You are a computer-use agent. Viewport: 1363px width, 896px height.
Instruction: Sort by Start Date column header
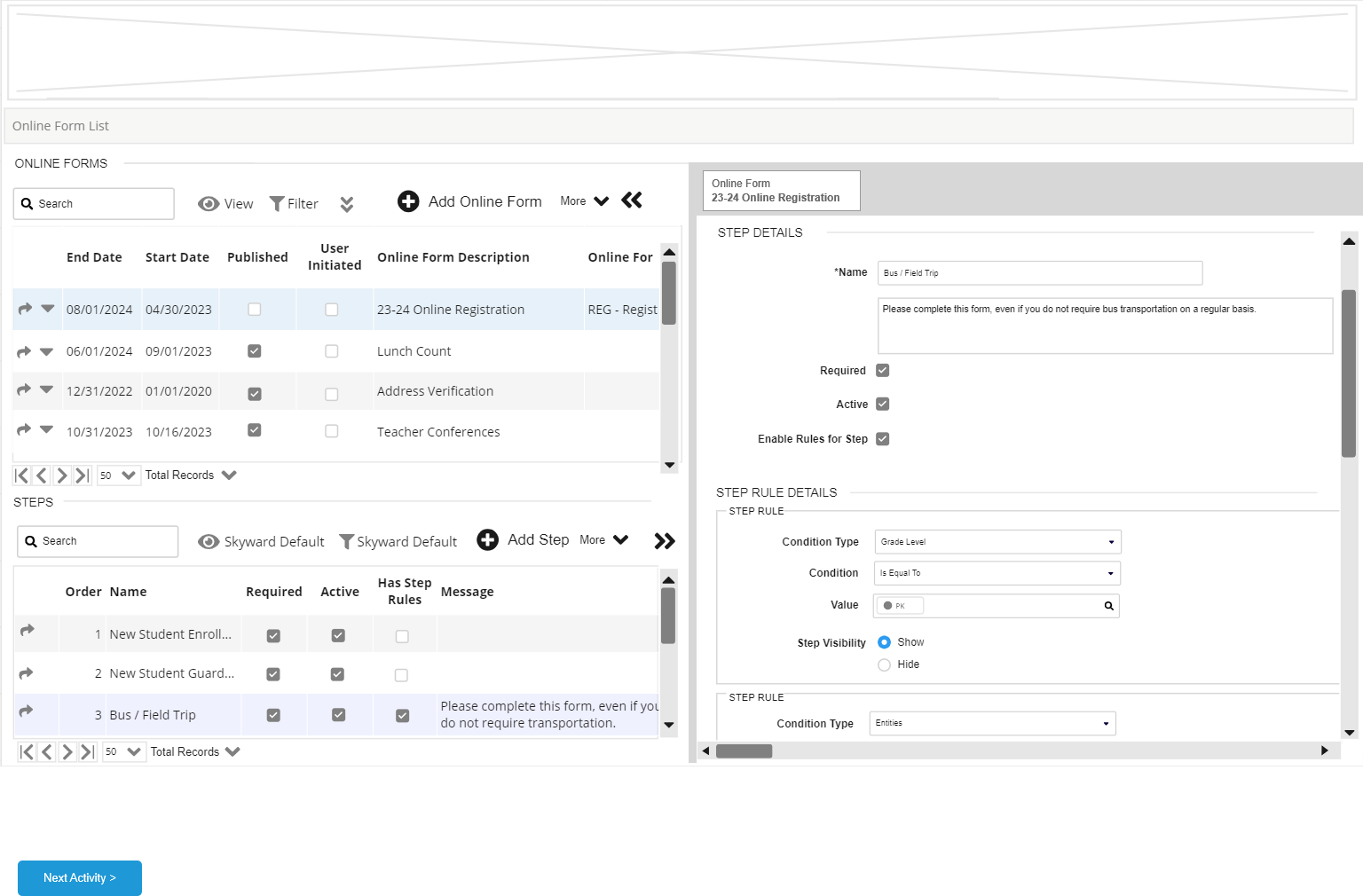[177, 257]
